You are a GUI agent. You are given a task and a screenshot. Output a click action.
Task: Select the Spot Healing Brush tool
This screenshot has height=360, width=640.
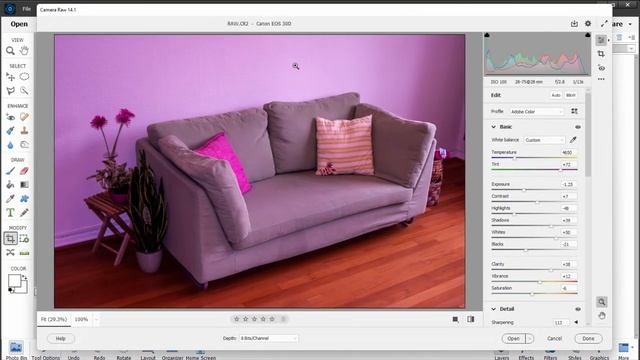pos(24,117)
